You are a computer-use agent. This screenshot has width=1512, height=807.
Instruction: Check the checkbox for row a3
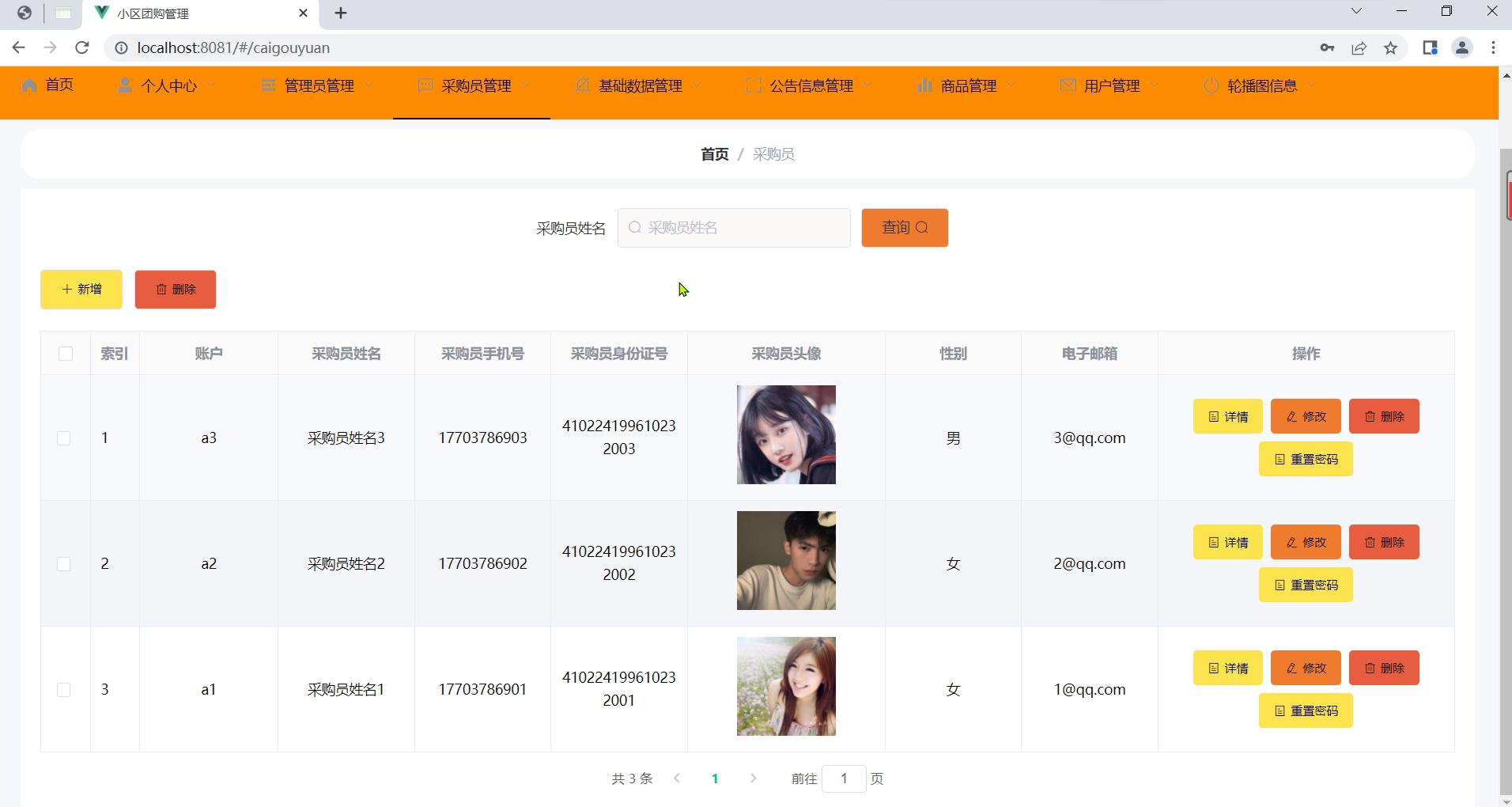tap(64, 438)
